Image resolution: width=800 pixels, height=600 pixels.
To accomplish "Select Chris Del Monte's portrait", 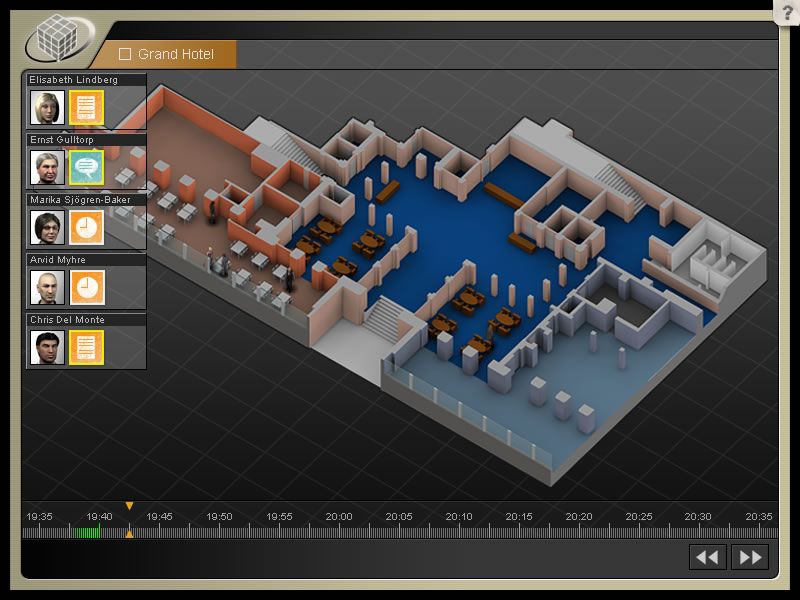I will (47, 347).
